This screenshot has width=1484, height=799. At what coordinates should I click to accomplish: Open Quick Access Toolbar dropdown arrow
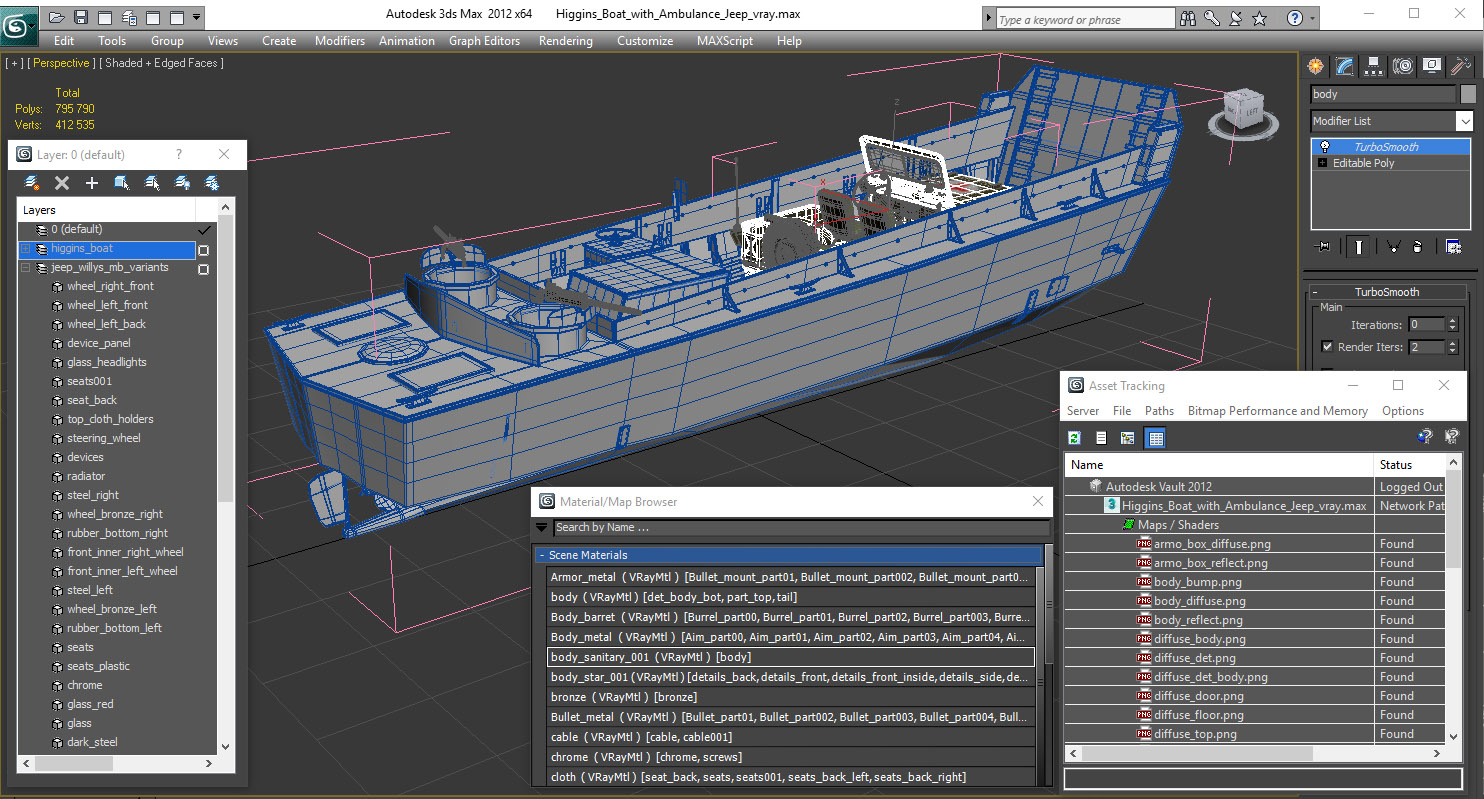pyautogui.click(x=197, y=17)
